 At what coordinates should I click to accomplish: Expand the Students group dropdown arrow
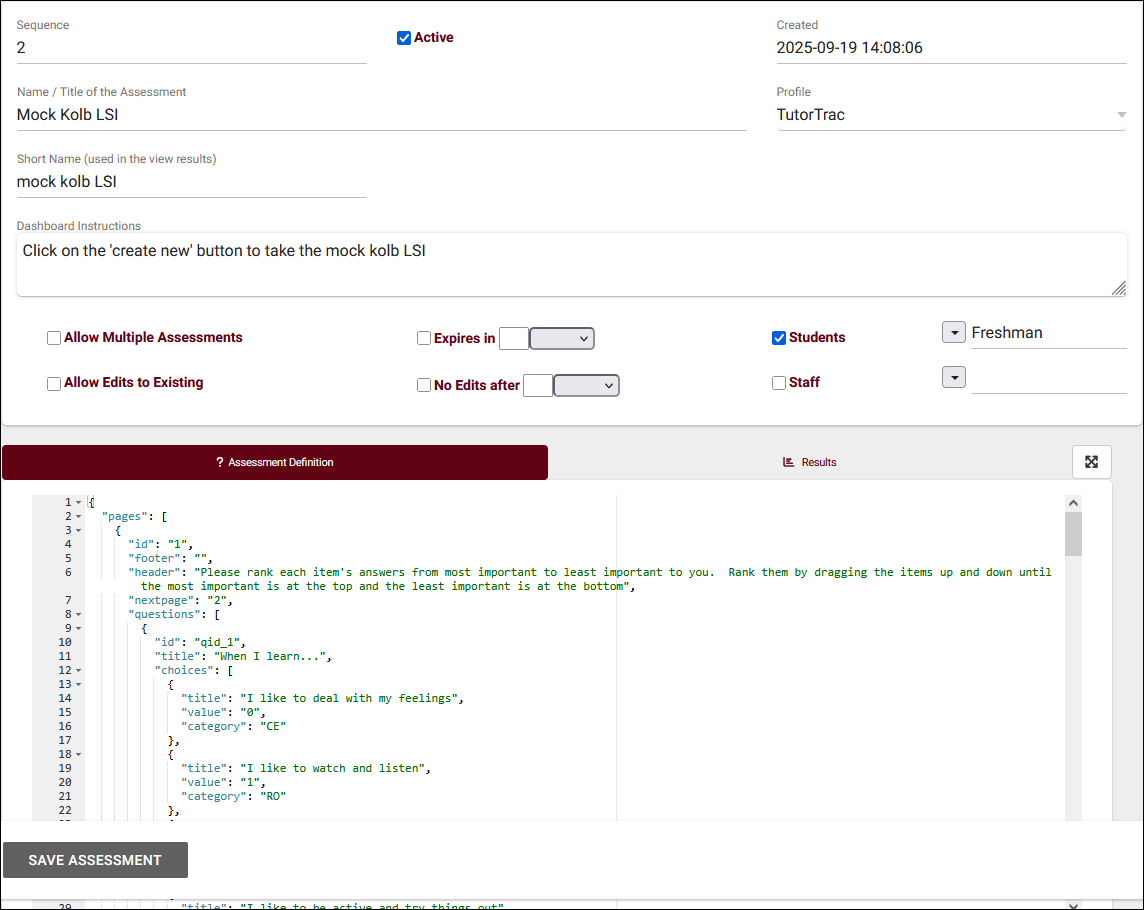pyautogui.click(x=953, y=332)
